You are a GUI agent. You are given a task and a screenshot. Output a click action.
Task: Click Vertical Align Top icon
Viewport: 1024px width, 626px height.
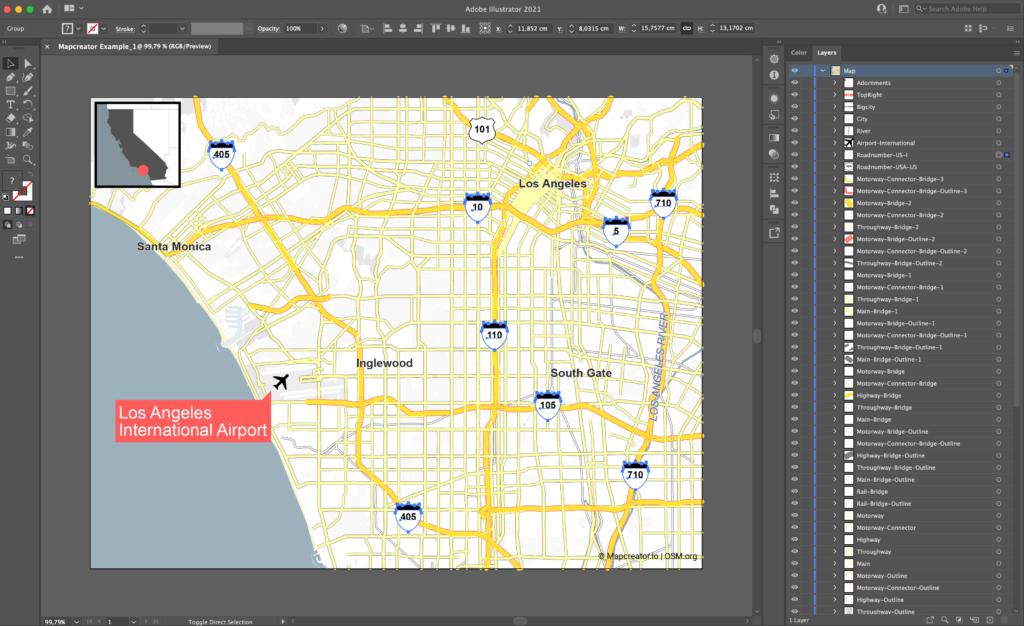[435, 28]
